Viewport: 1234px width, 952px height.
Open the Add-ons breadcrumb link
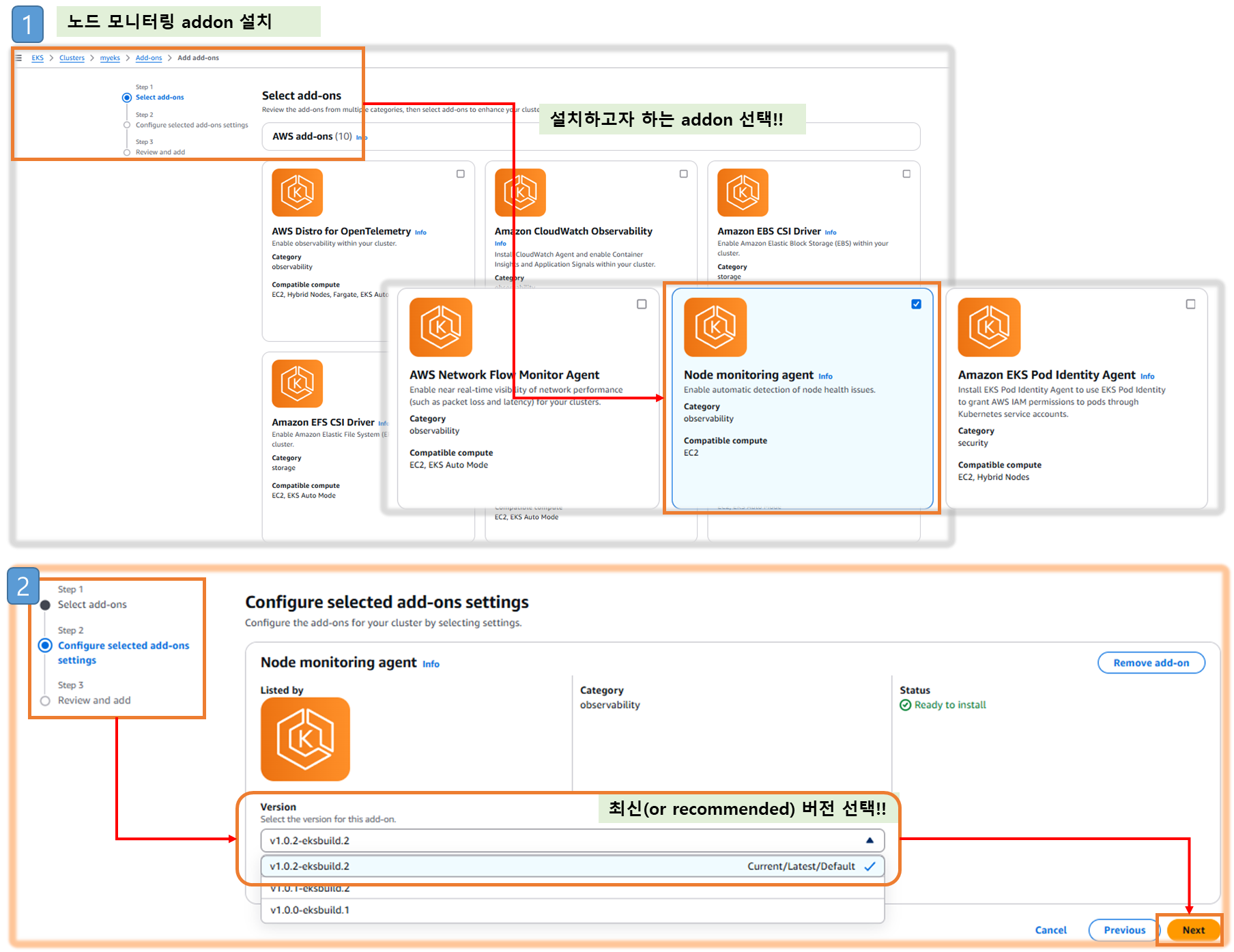point(149,58)
